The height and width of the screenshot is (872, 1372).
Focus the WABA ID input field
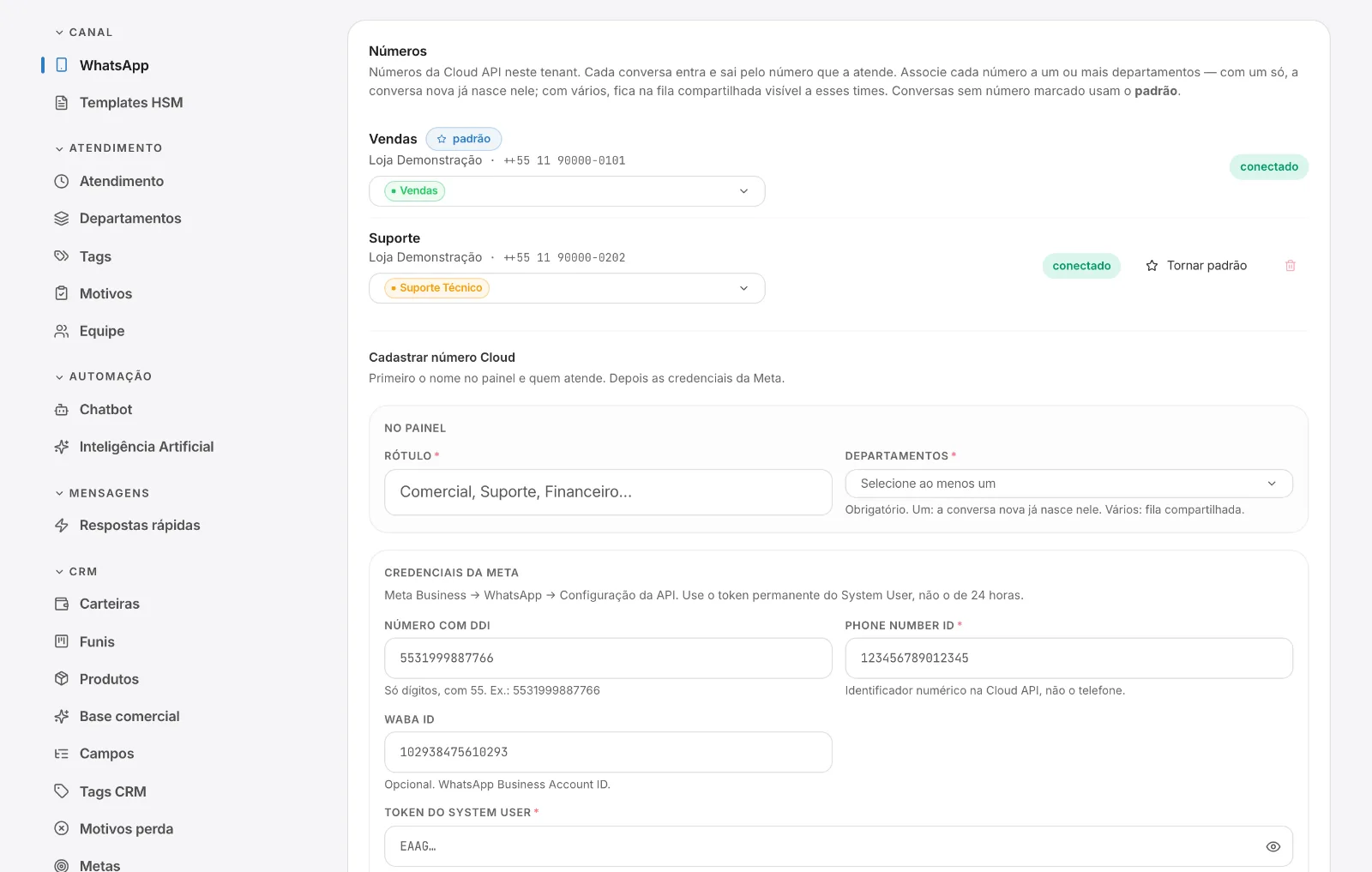[608, 752]
